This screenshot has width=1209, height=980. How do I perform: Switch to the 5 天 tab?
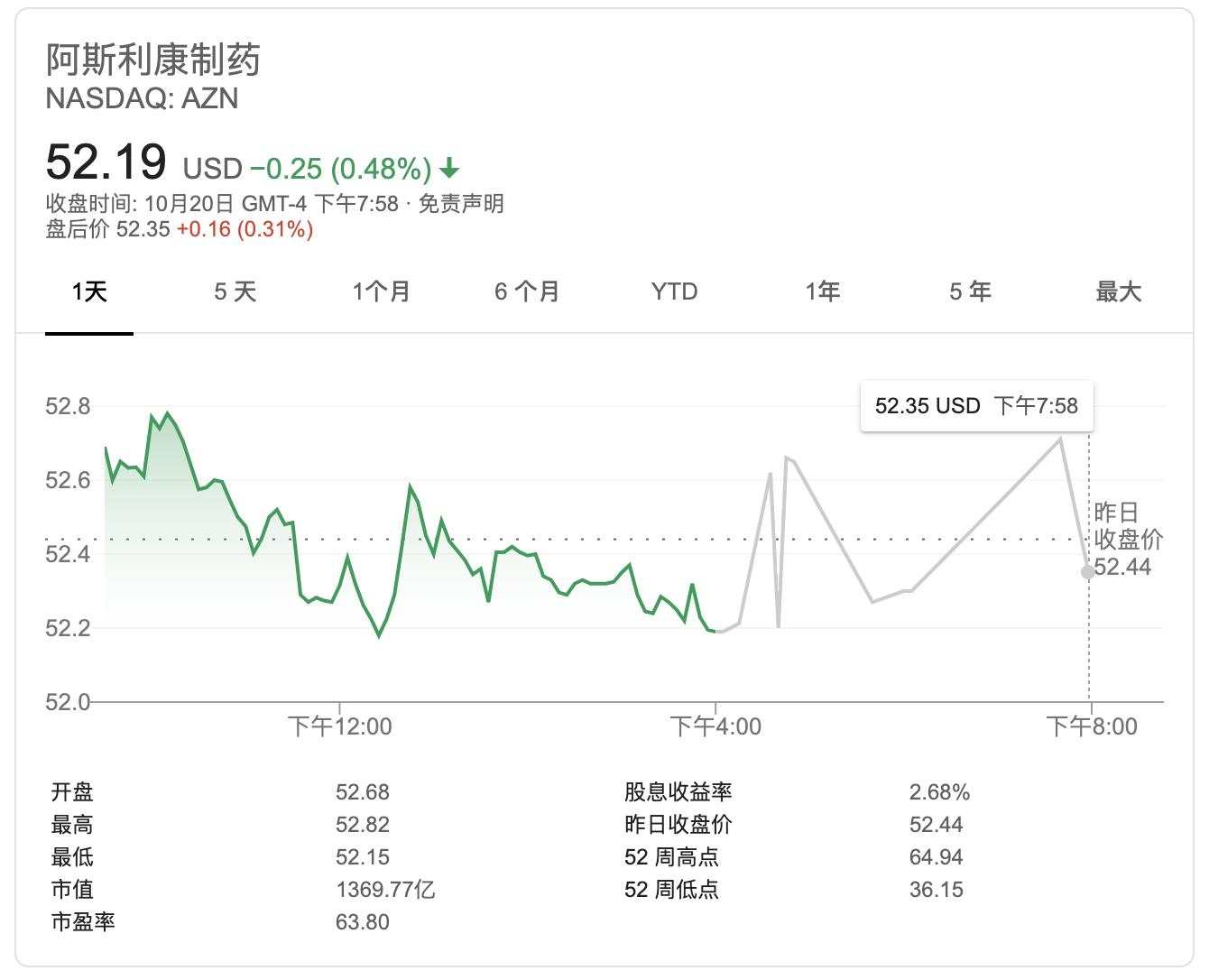(235, 291)
